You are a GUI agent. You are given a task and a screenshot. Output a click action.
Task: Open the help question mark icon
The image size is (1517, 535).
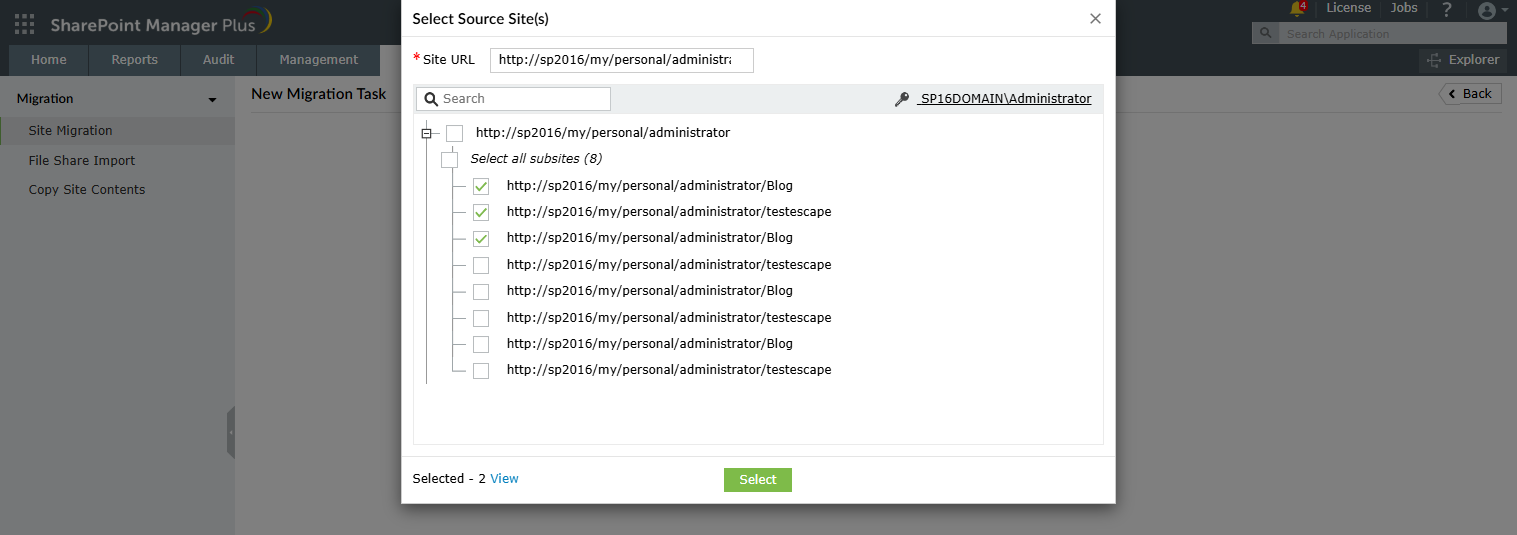coord(1446,10)
